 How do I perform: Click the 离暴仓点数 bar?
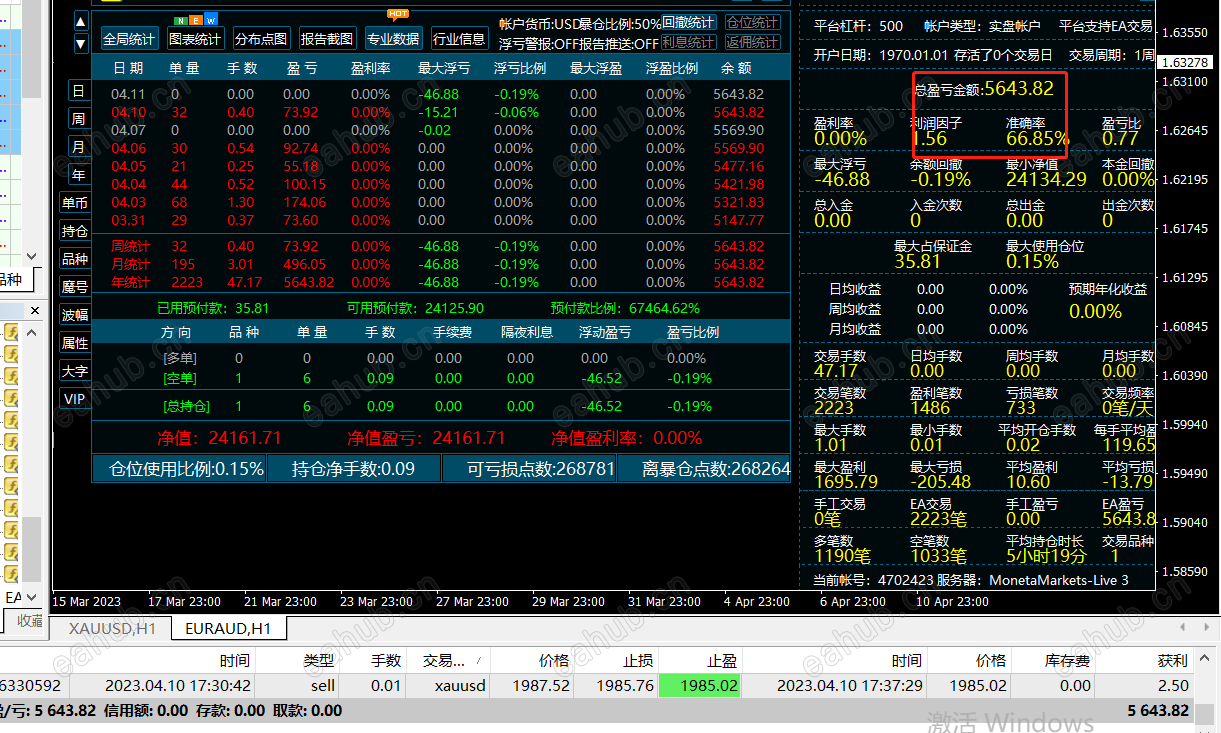pos(704,469)
